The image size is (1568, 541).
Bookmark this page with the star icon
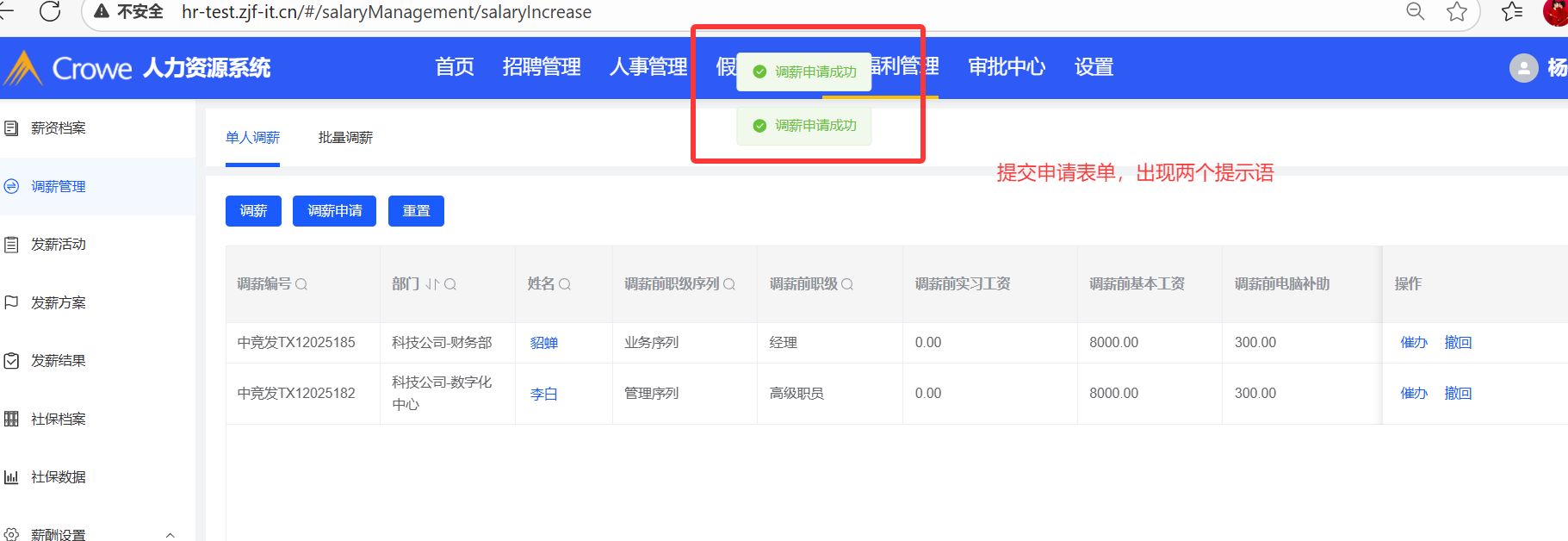click(1457, 11)
